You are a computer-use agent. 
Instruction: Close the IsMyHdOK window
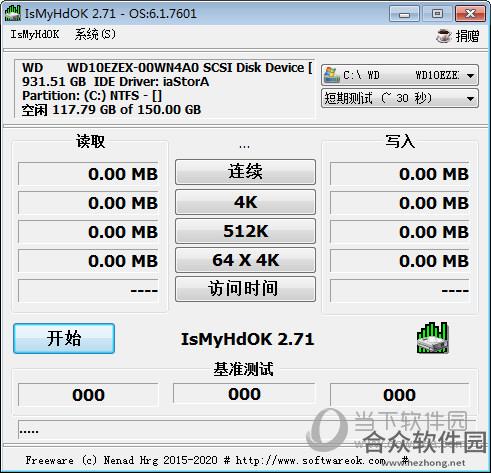pos(470,14)
